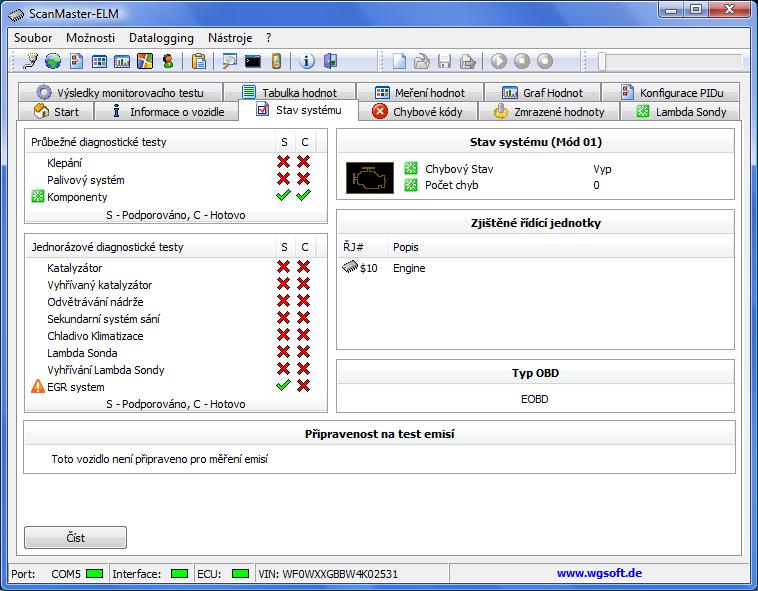Click red supported mark for Katalyzátor

283,268
